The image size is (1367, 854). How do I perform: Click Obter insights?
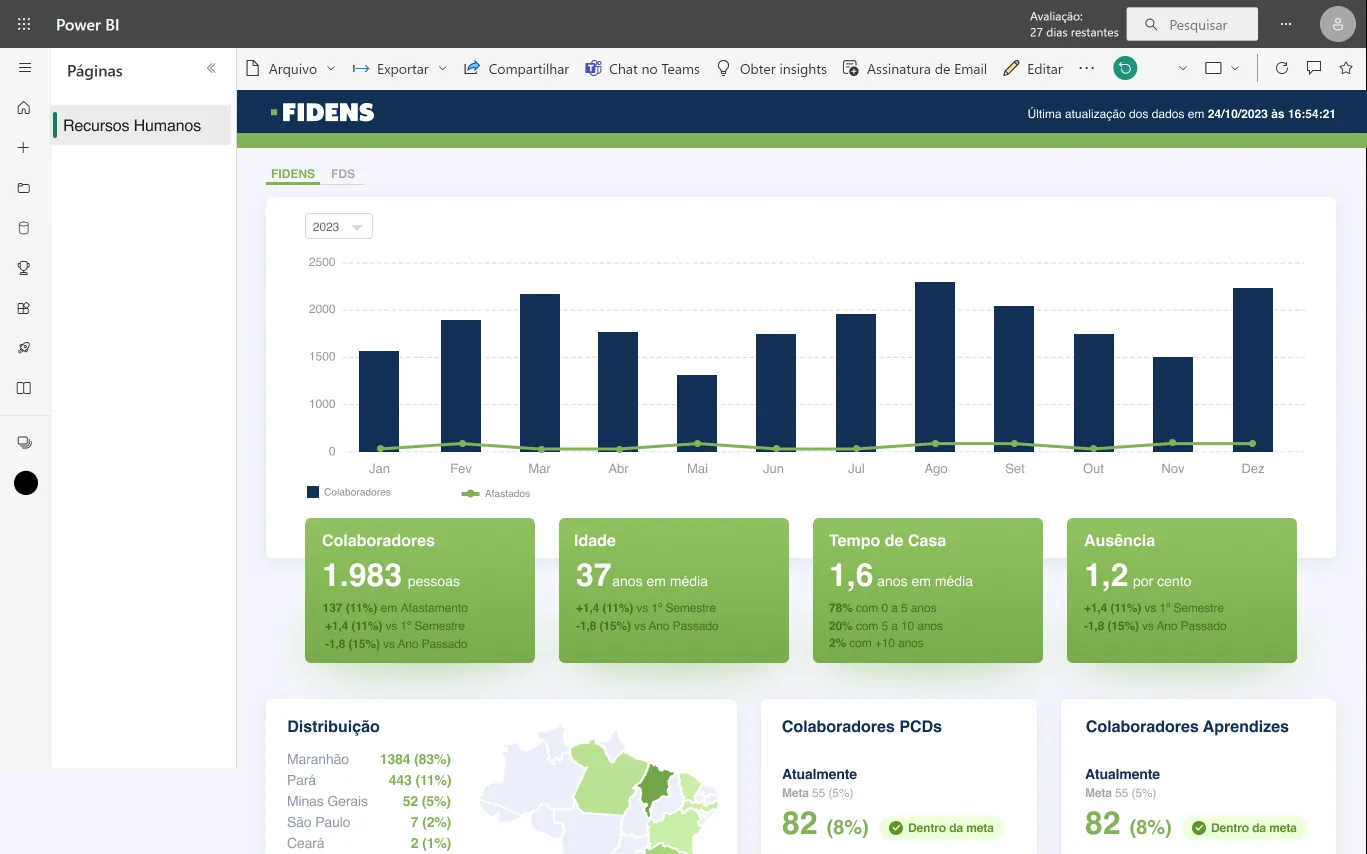(x=772, y=69)
